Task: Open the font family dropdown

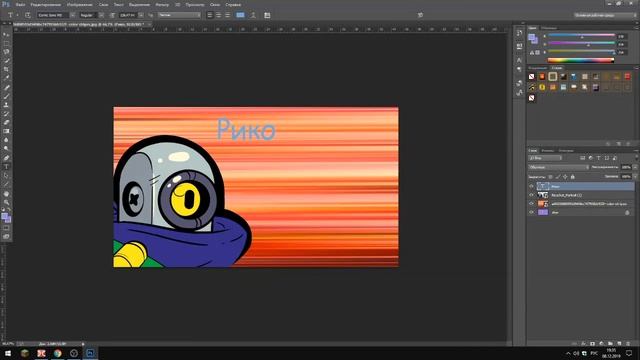Action: pos(72,15)
